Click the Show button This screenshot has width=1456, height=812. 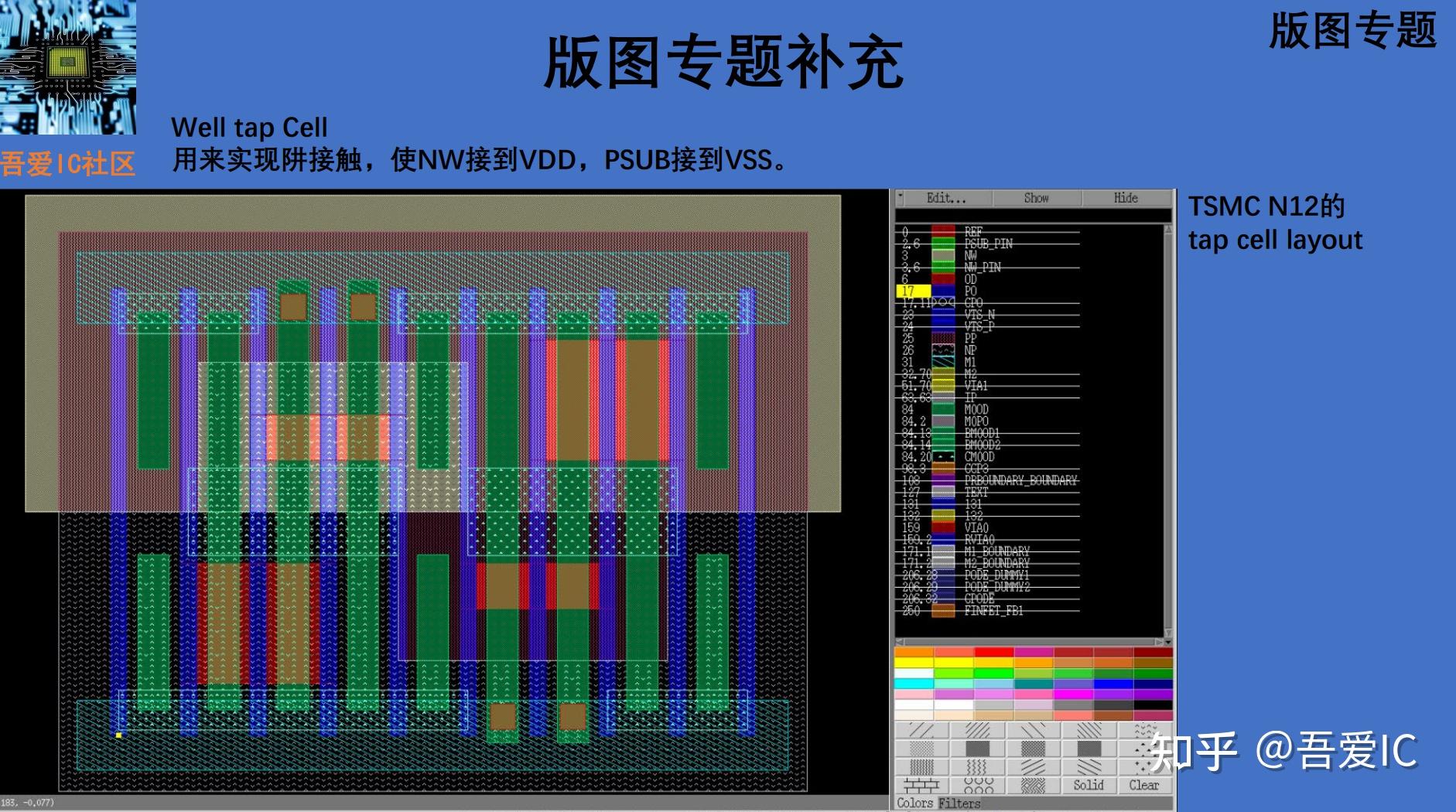point(1037,198)
